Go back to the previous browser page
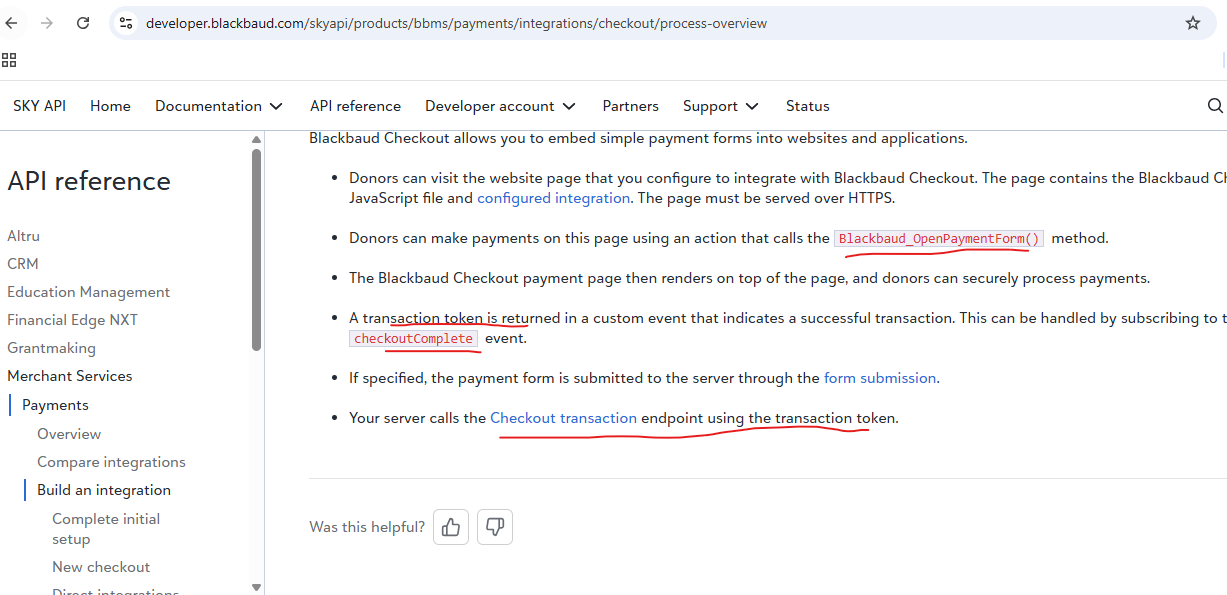Viewport: 1227px width, 595px height. [12, 23]
